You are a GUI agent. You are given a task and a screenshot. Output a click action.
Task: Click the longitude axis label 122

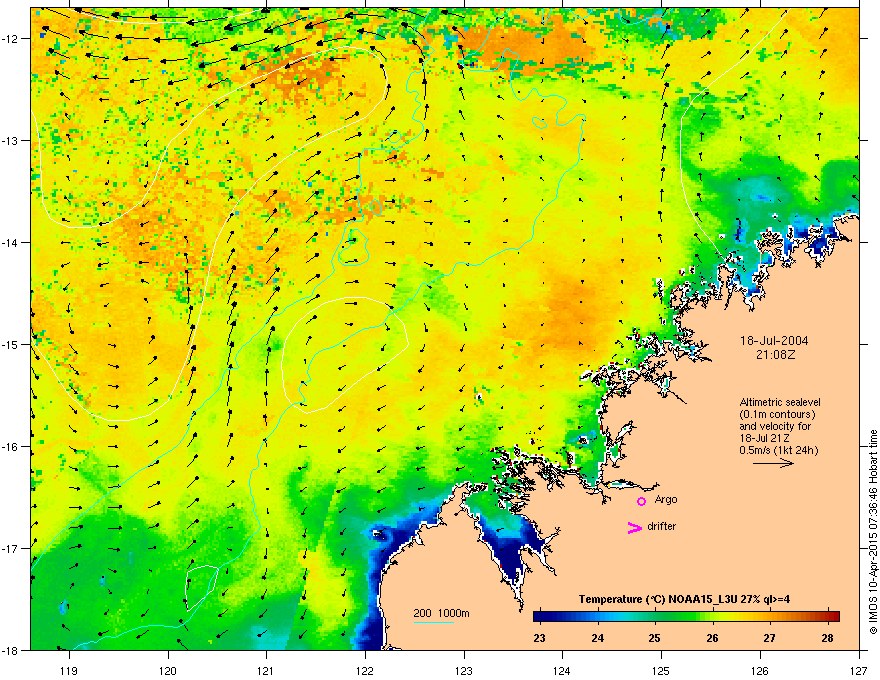coord(365,670)
